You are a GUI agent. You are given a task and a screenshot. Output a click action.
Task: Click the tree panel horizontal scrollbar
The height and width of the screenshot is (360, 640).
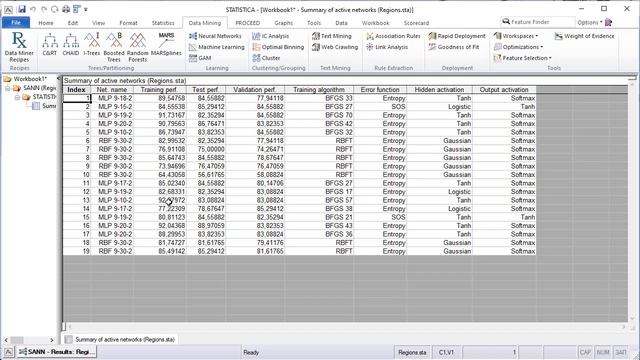tap(29, 340)
